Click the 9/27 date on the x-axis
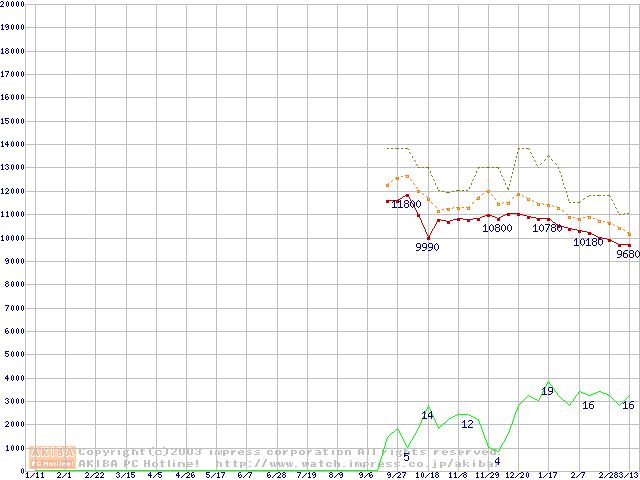This screenshot has width=640, height=480. click(398, 475)
